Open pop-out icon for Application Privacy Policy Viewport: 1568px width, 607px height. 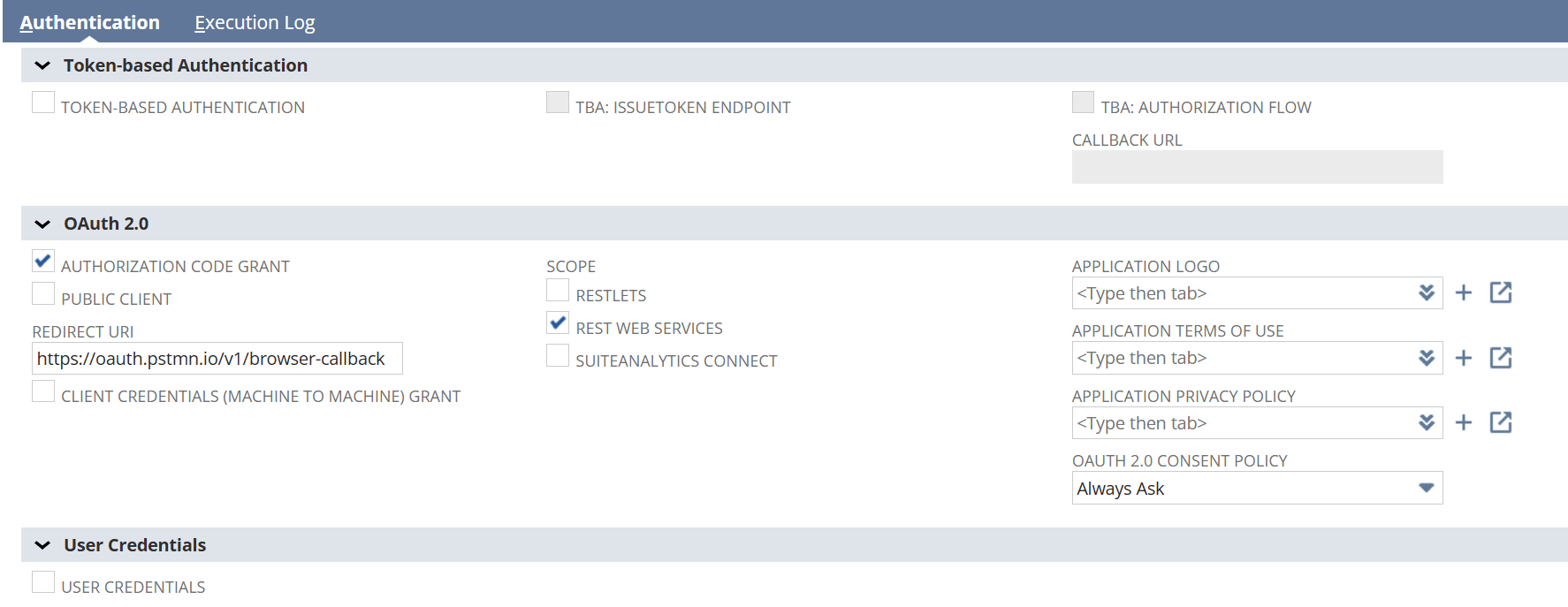tap(1501, 422)
